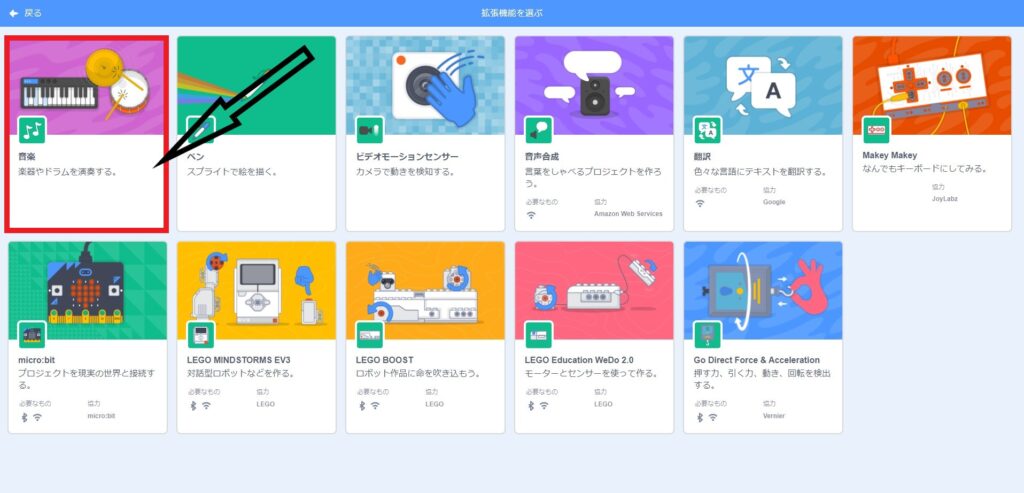Click the LEGO BOOST icon badge

coord(370,334)
